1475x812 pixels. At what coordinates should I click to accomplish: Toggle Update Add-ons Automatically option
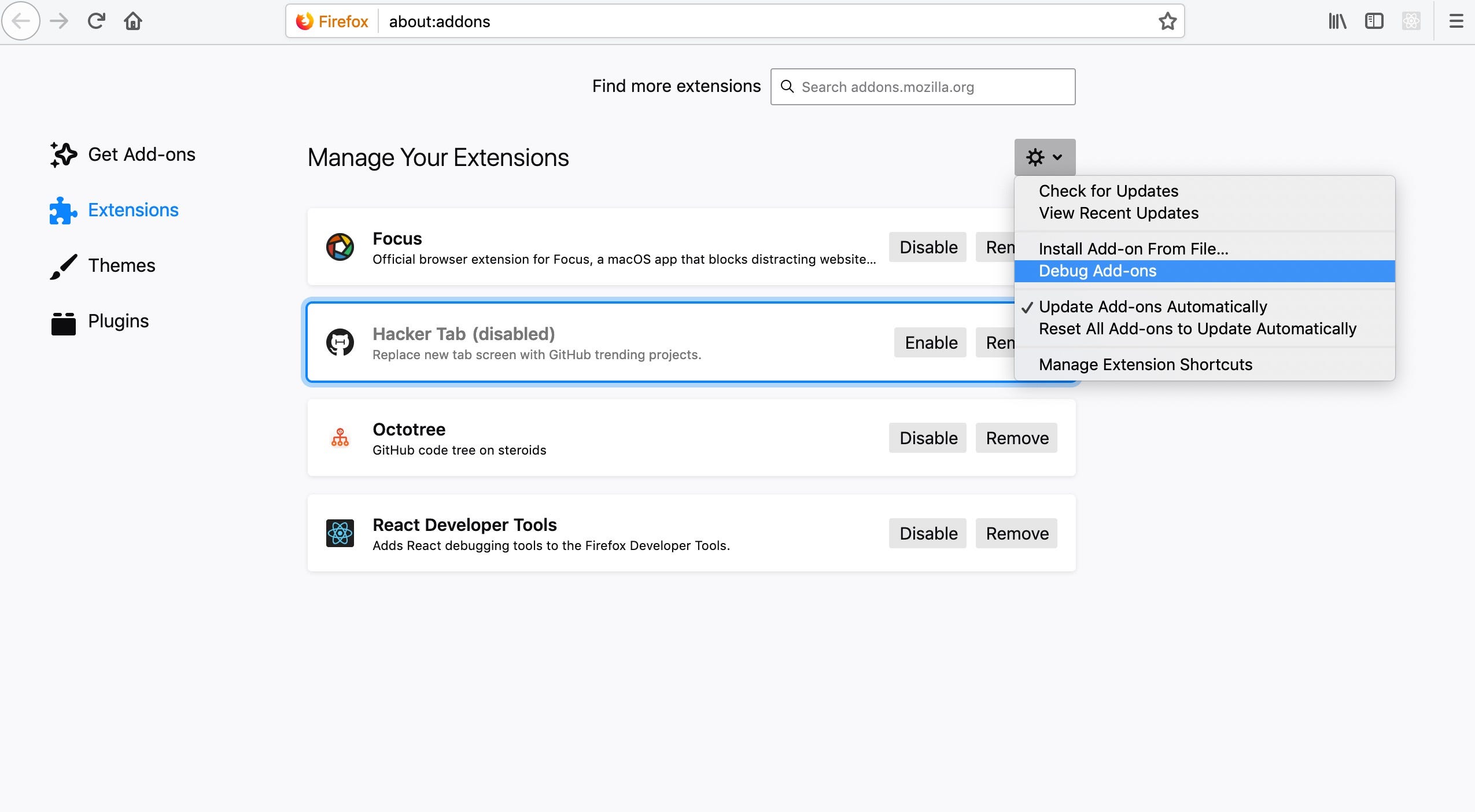click(1205, 307)
